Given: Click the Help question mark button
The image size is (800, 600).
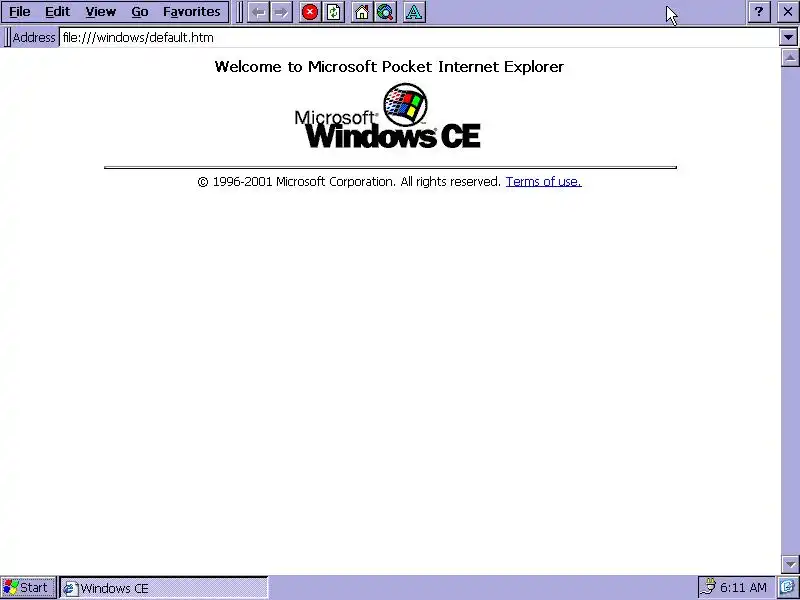Looking at the screenshot, I should (759, 12).
